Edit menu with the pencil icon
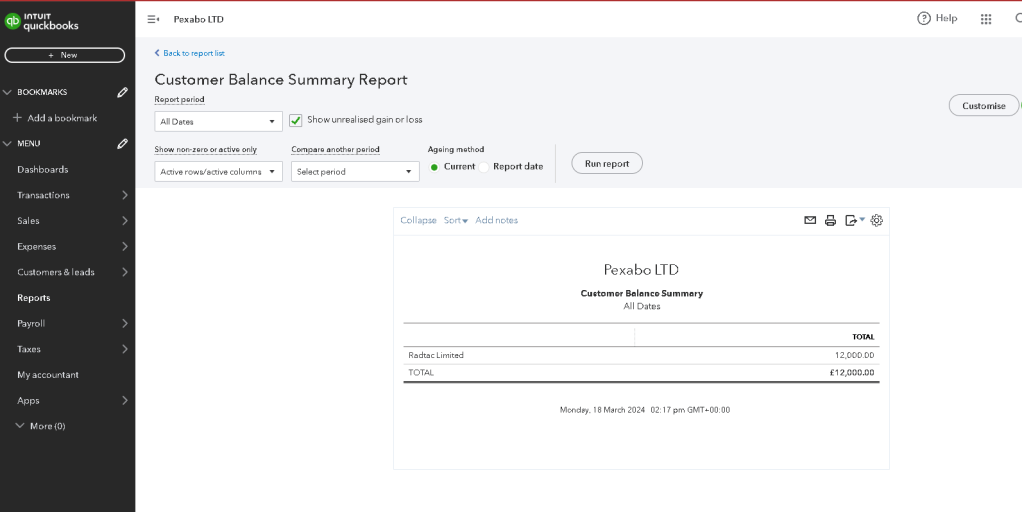Image resolution: width=1022 pixels, height=512 pixels. pyautogui.click(x=122, y=144)
